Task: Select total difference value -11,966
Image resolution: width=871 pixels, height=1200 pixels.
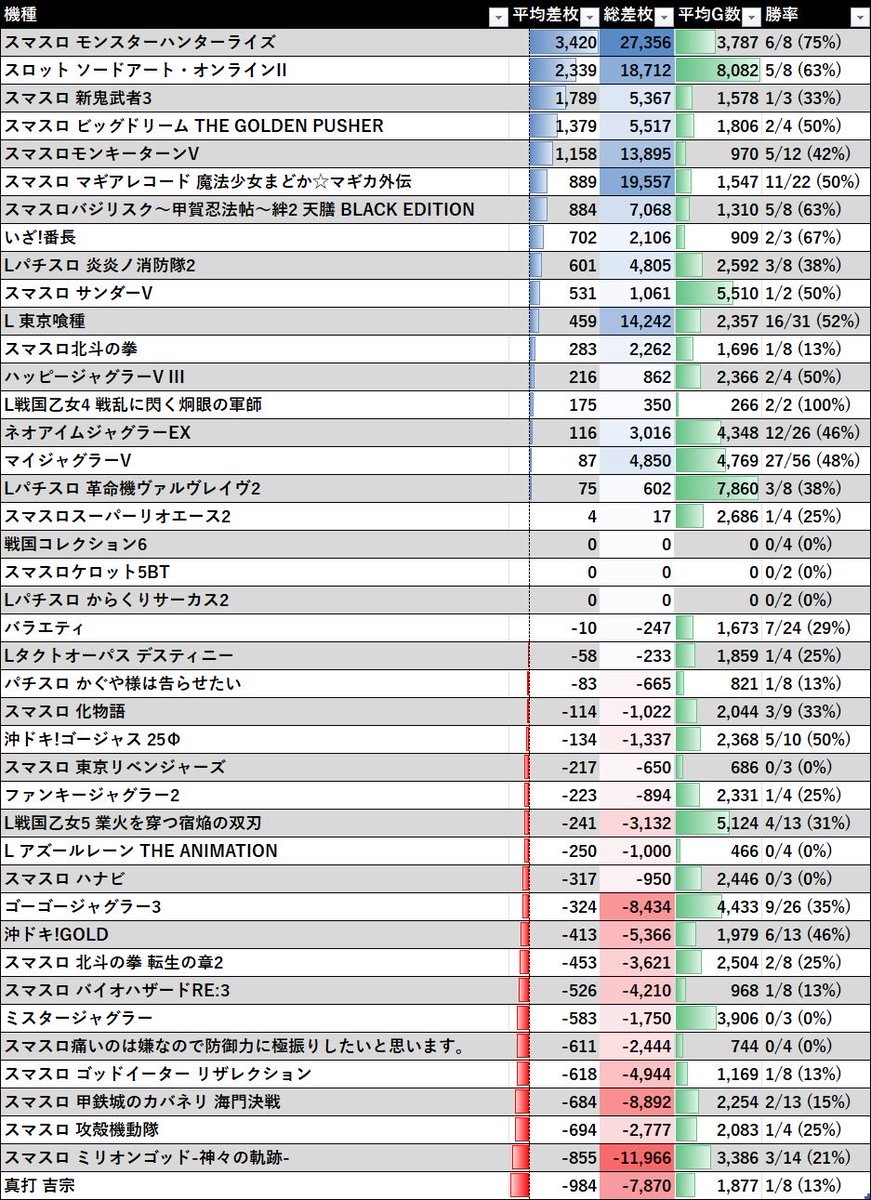Action: tap(638, 1159)
